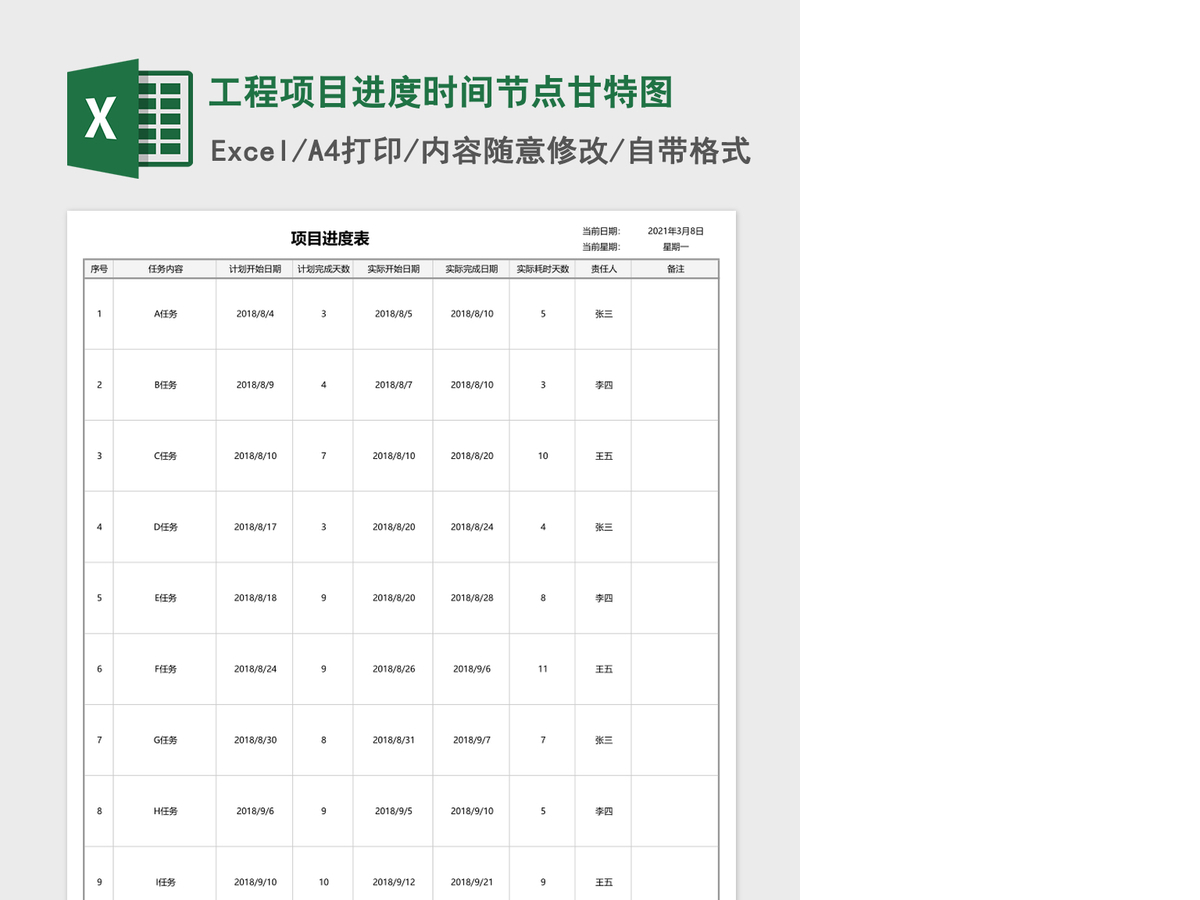
Task: Select actual finish date 2018/8/28
Action: [472, 598]
